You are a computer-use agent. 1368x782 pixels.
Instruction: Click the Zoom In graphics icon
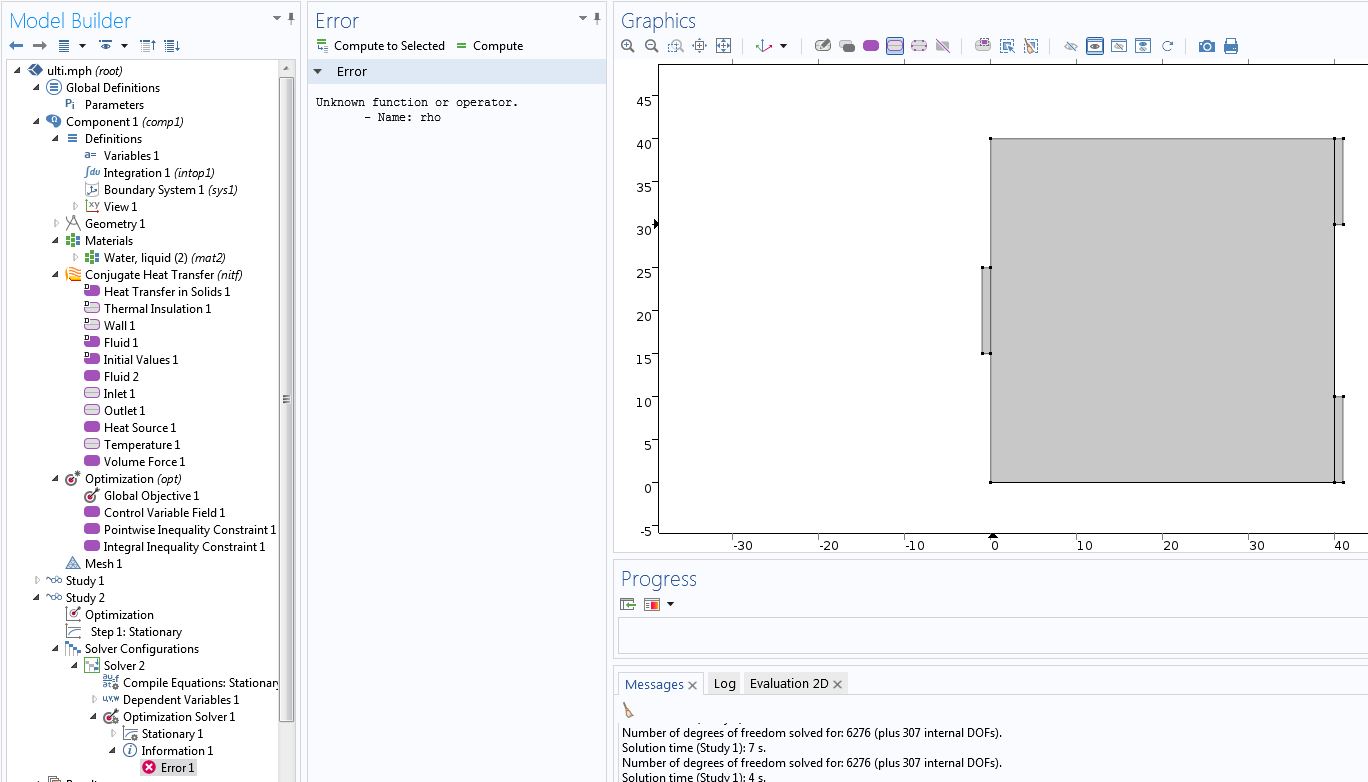[628, 46]
